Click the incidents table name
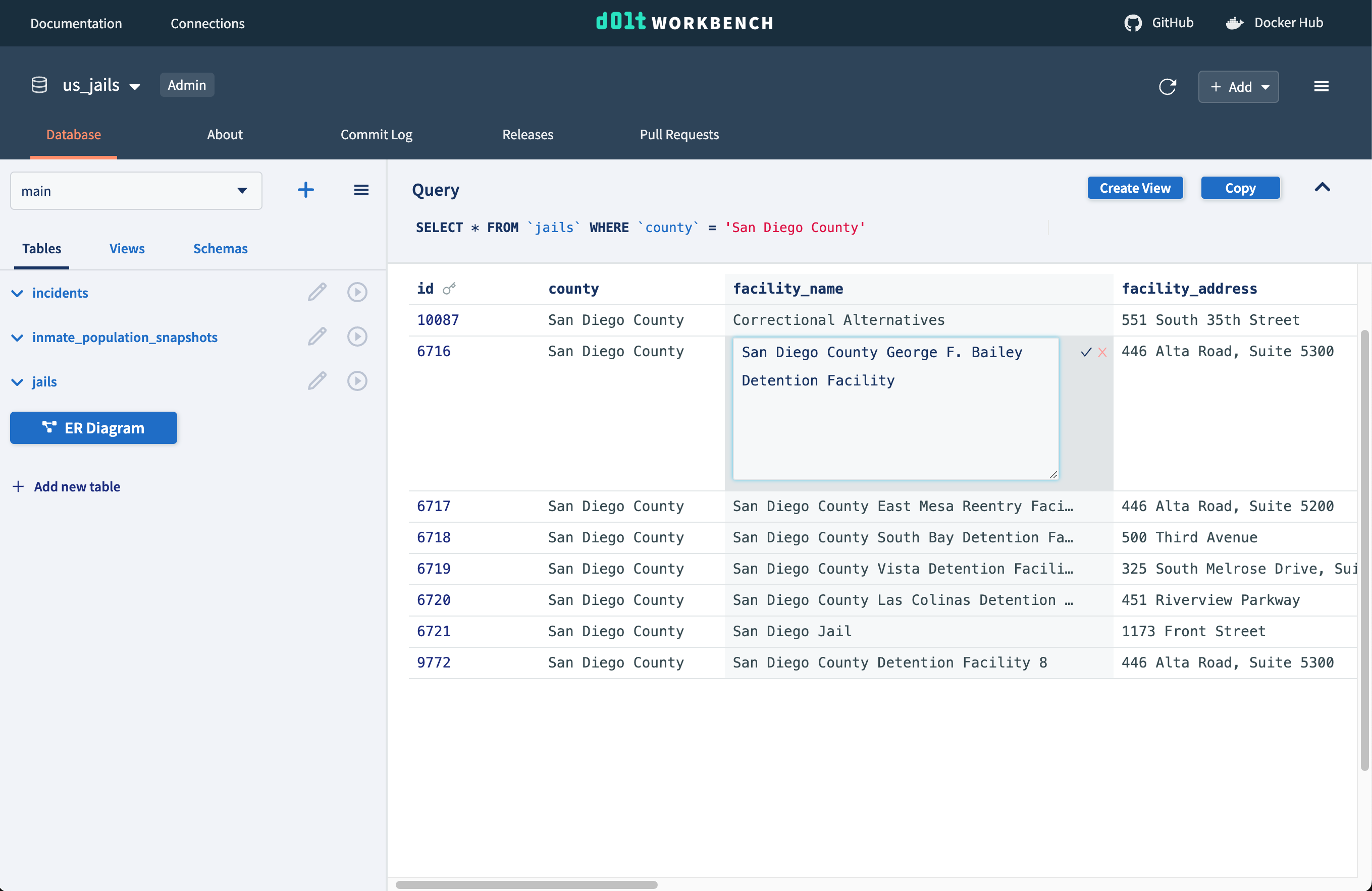1372x891 pixels. (x=60, y=293)
